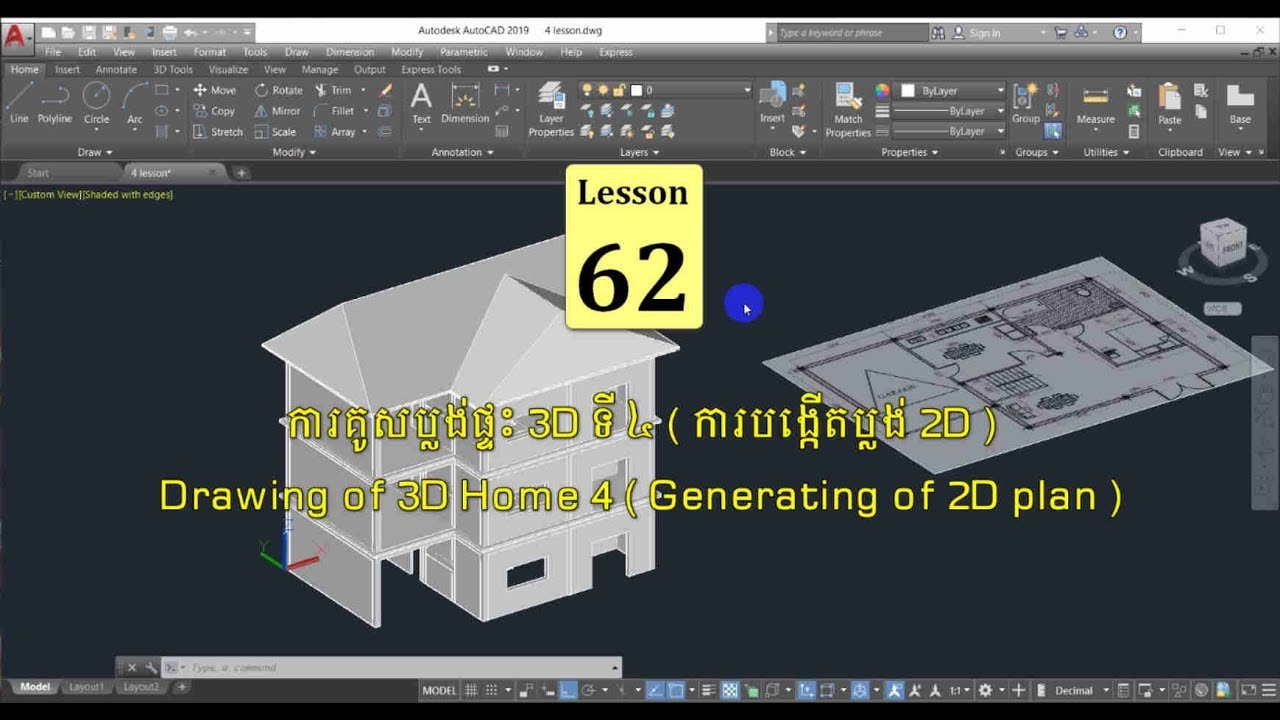The height and width of the screenshot is (720, 1280).
Task: Toggle lineweight display in status bar
Action: point(708,690)
